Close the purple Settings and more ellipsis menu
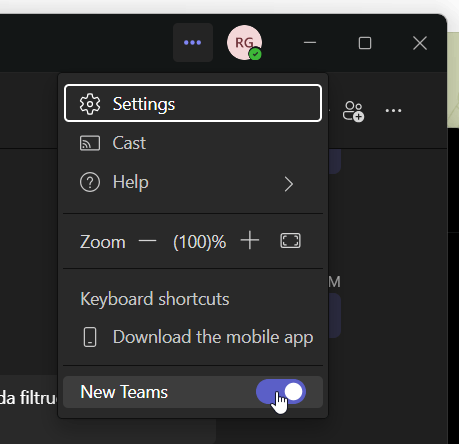 coord(193,42)
